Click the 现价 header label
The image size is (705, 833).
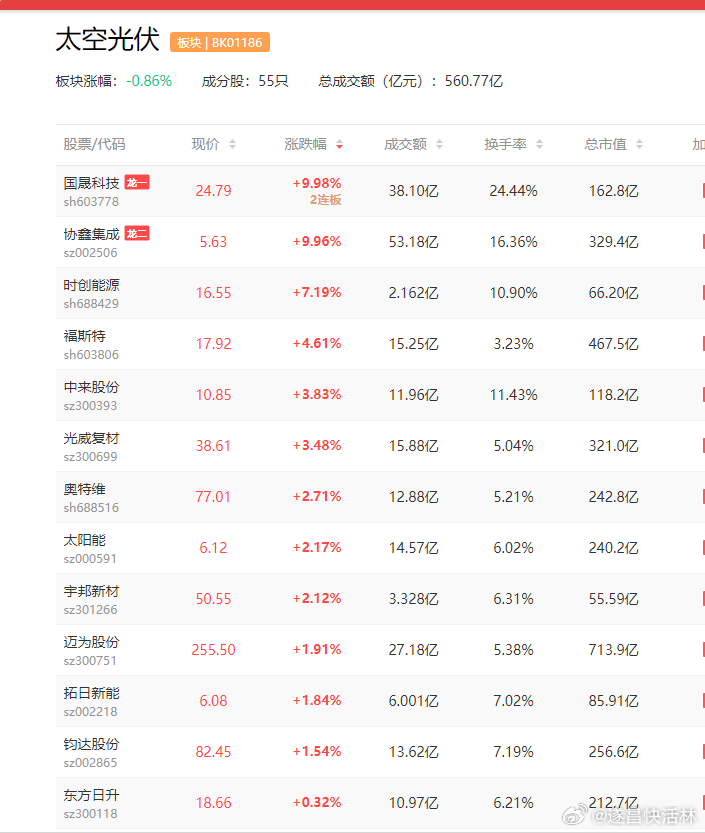[x=205, y=144]
